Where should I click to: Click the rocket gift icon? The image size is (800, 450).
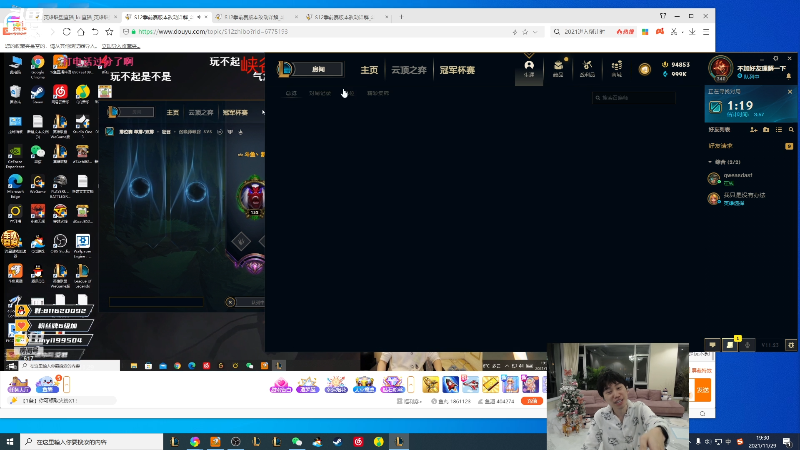tap(450, 385)
